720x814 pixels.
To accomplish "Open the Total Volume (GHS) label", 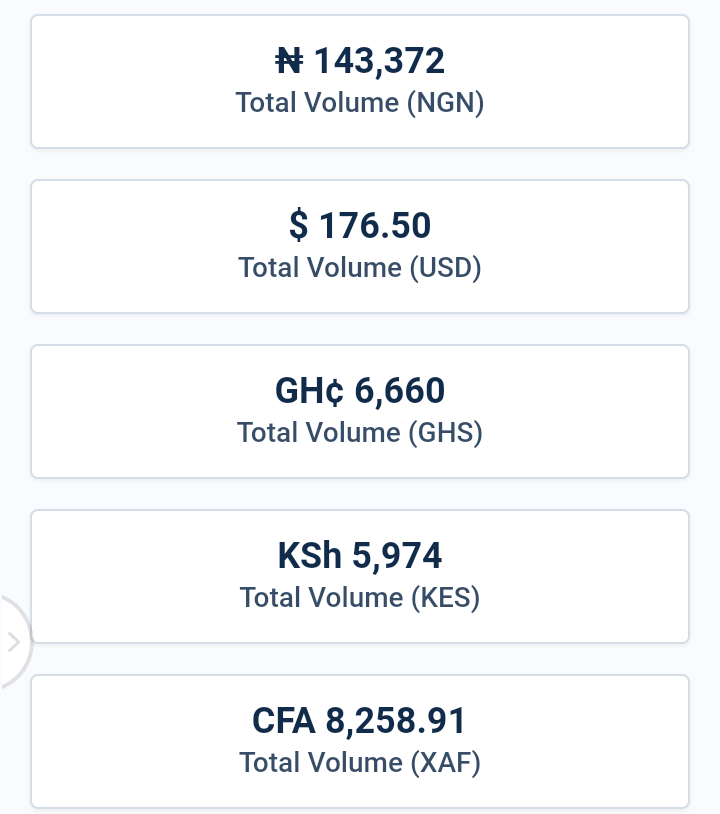I will 360,432.
